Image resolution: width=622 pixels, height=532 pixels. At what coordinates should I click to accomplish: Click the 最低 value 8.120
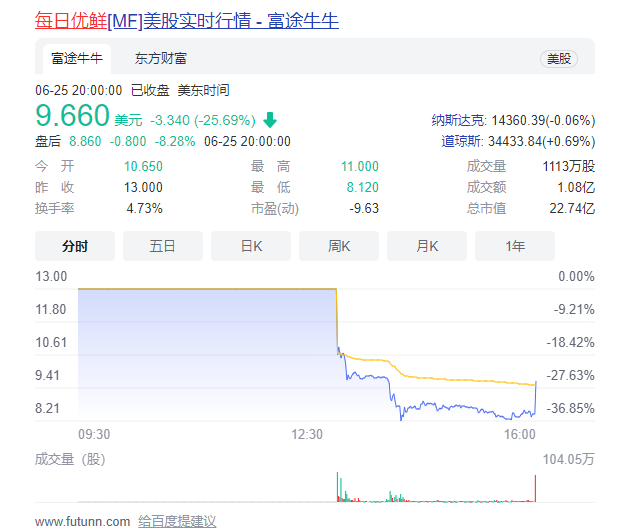click(x=363, y=187)
